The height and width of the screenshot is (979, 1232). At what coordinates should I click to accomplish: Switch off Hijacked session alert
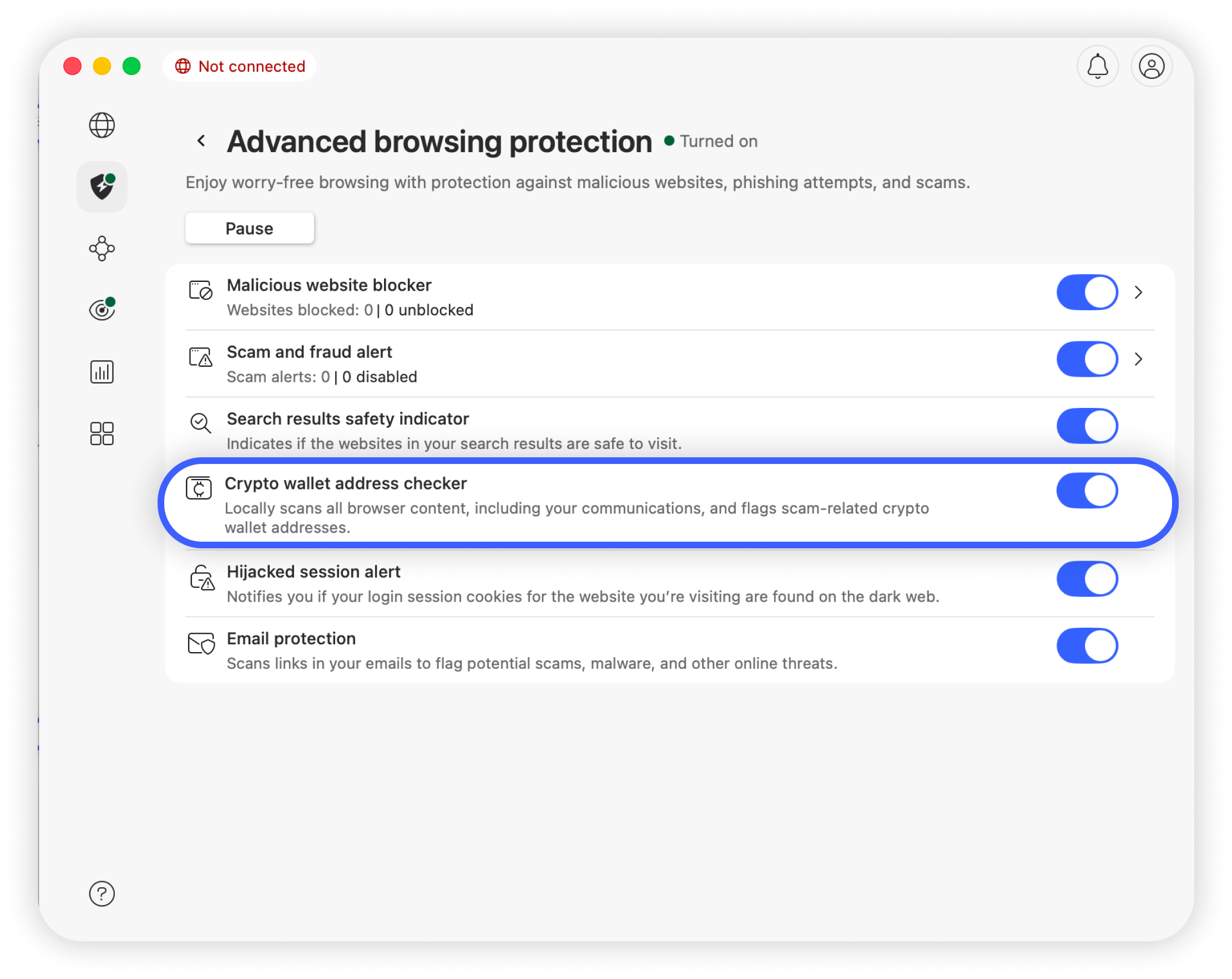[1086, 579]
